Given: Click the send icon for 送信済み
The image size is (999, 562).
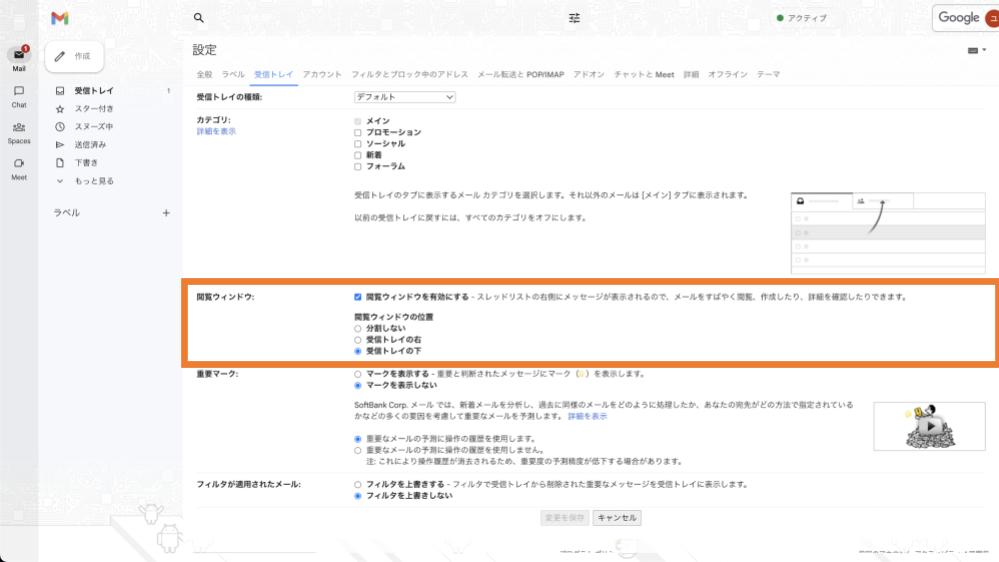Looking at the screenshot, I should click(60, 145).
